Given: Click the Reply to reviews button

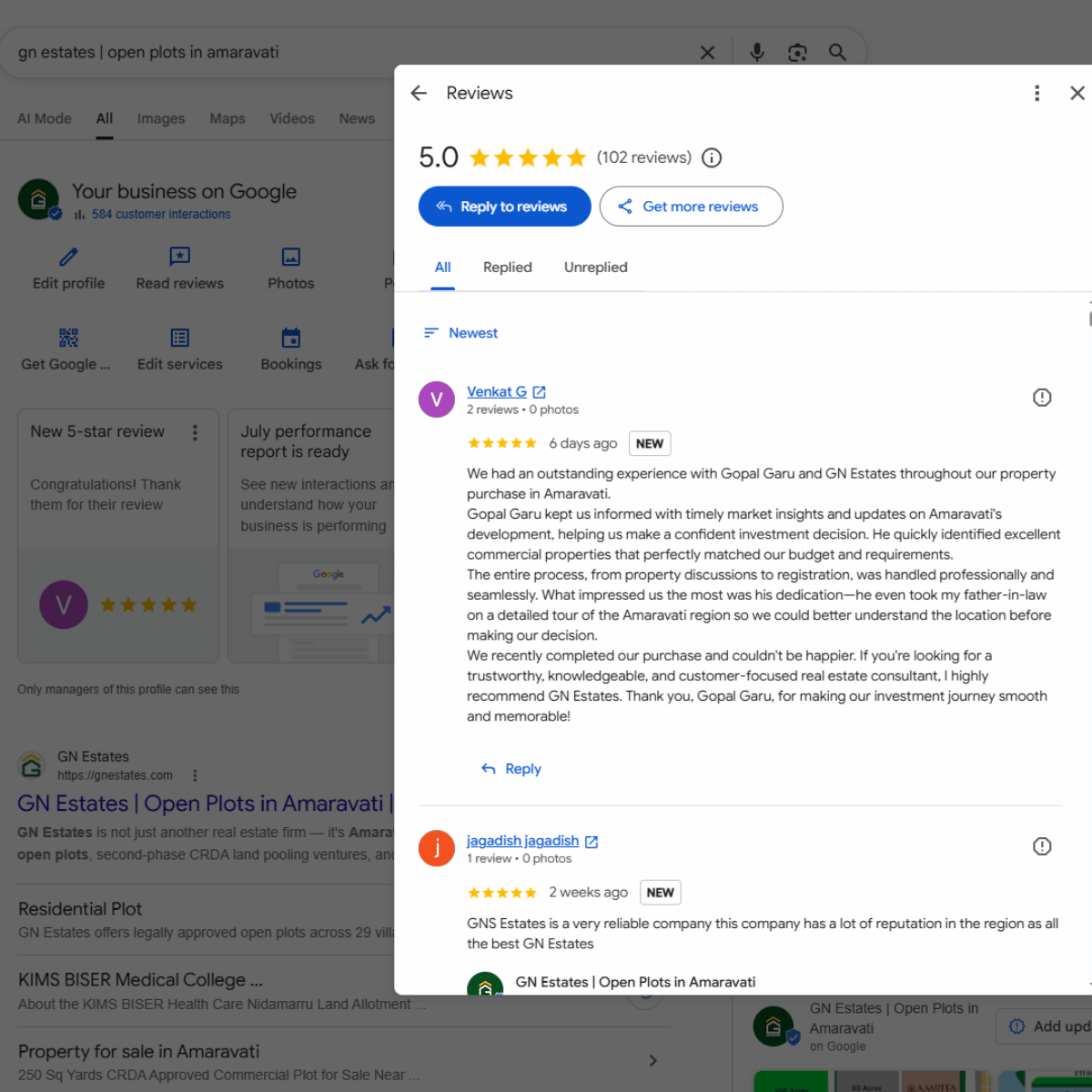Looking at the screenshot, I should click(x=504, y=207).
